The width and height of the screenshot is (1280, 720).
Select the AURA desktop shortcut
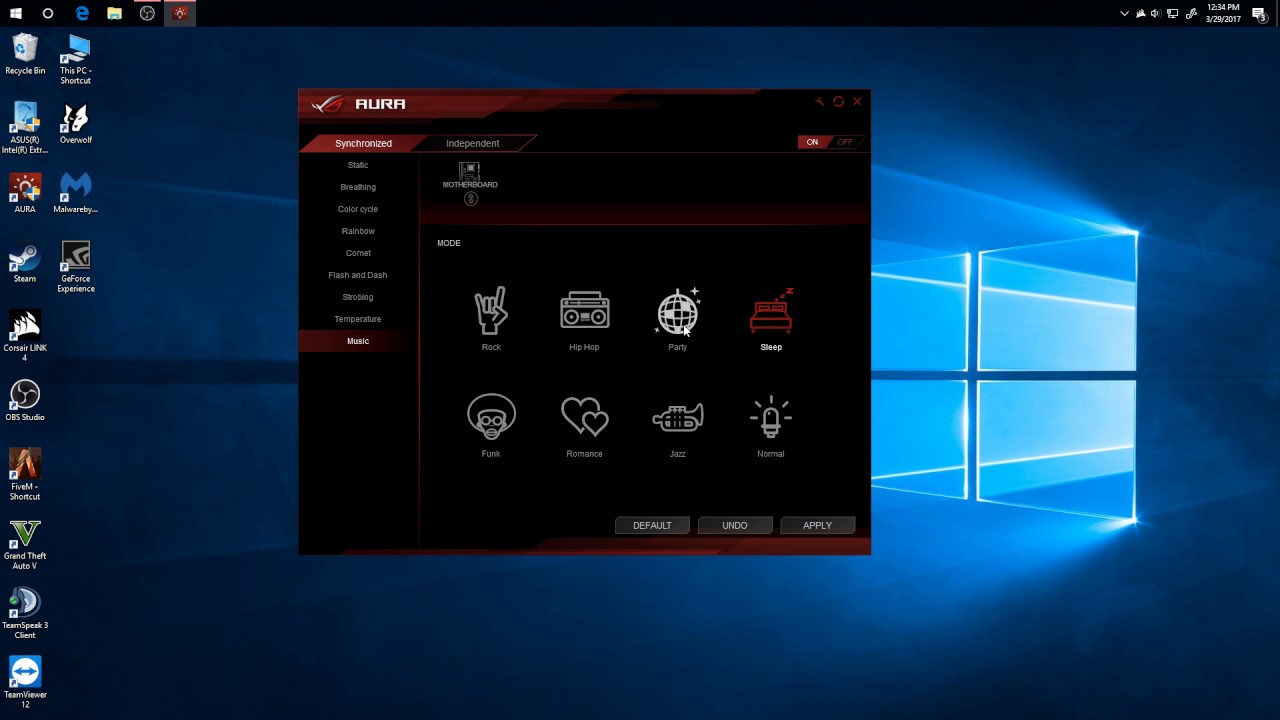[x=25, y=193]
